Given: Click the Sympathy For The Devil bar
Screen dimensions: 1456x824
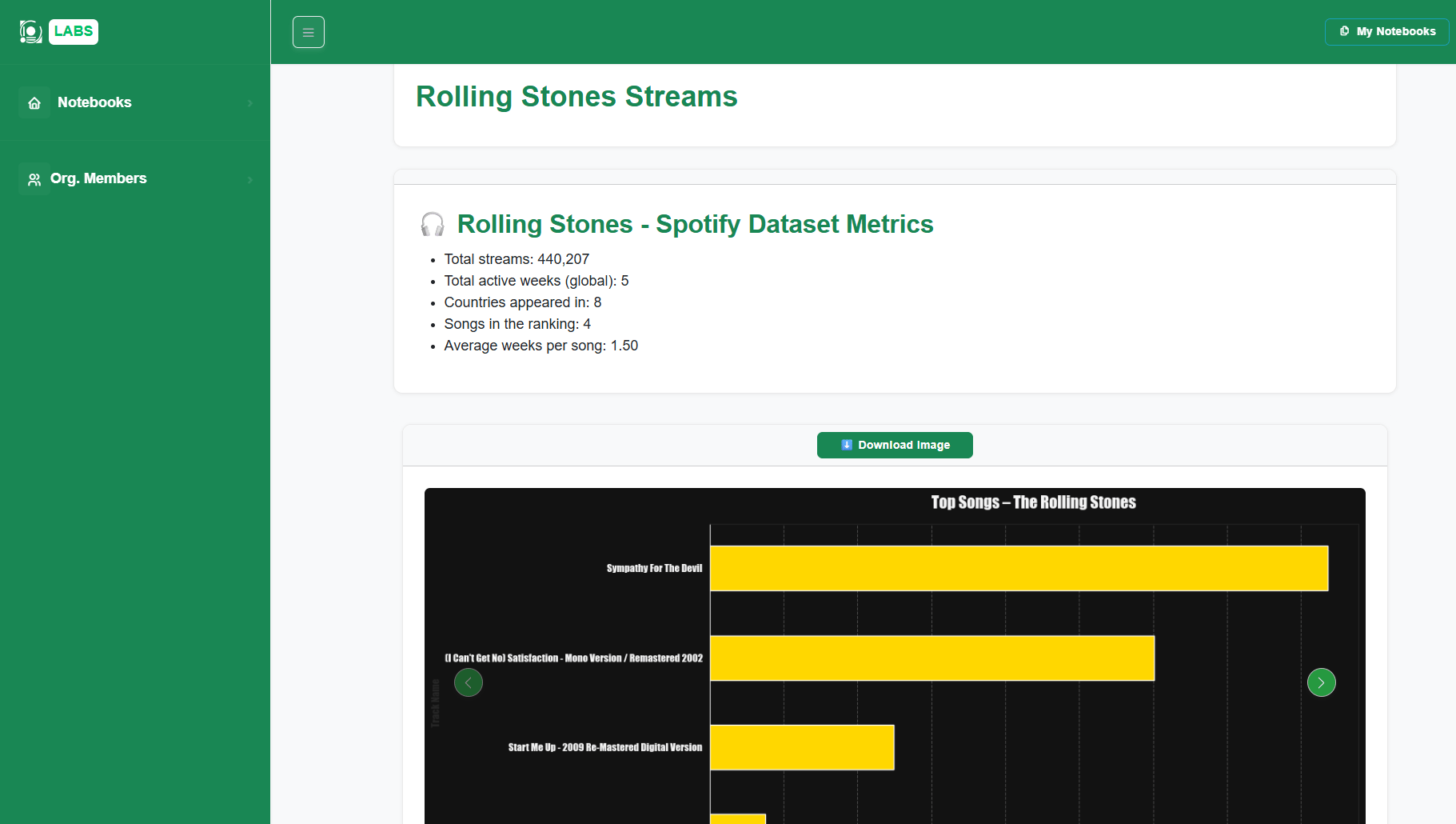Looking at the screenshot, I should (x=1019, y=568).
